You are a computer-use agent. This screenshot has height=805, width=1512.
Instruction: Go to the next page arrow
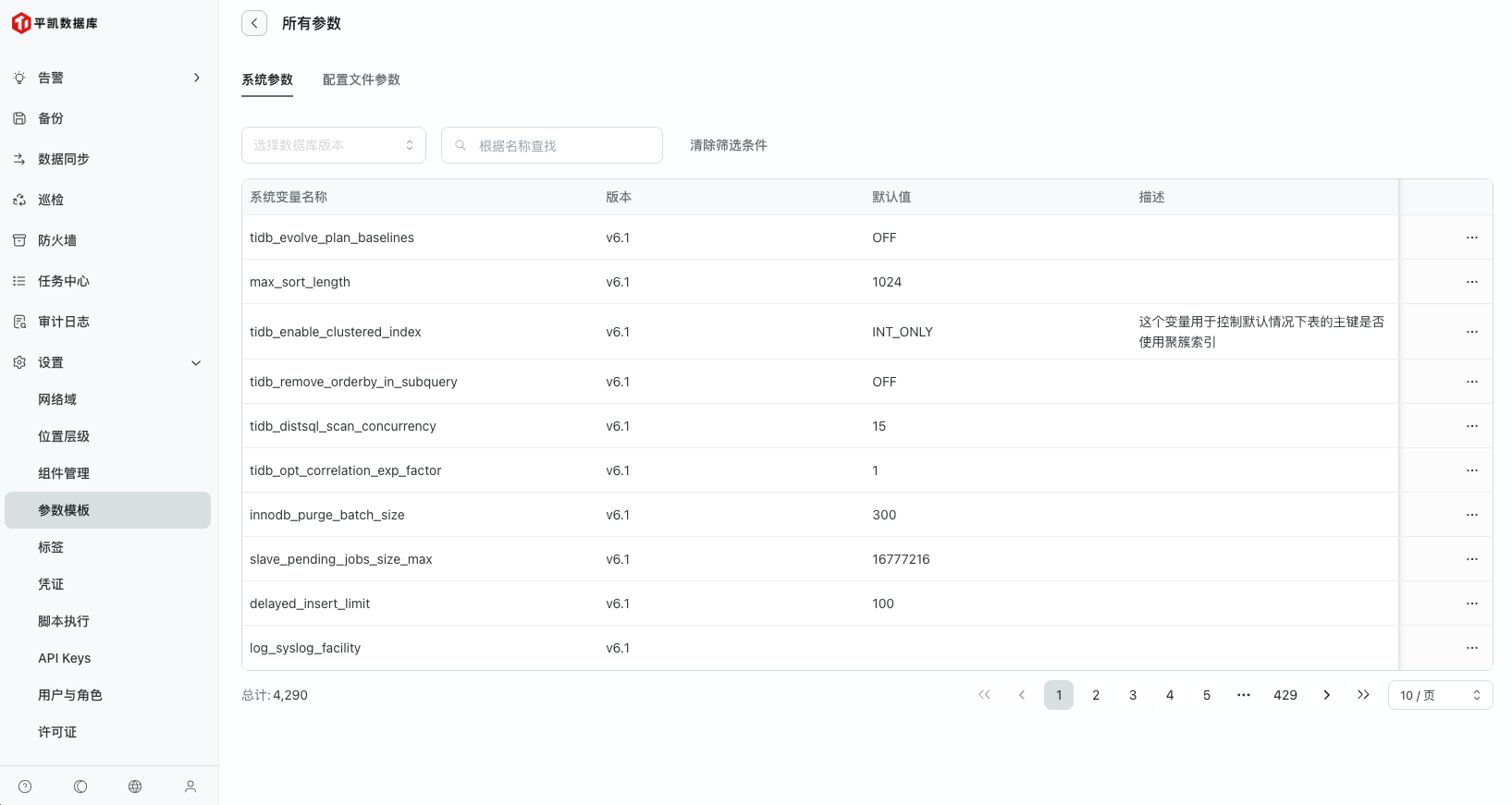[1326, 695]
